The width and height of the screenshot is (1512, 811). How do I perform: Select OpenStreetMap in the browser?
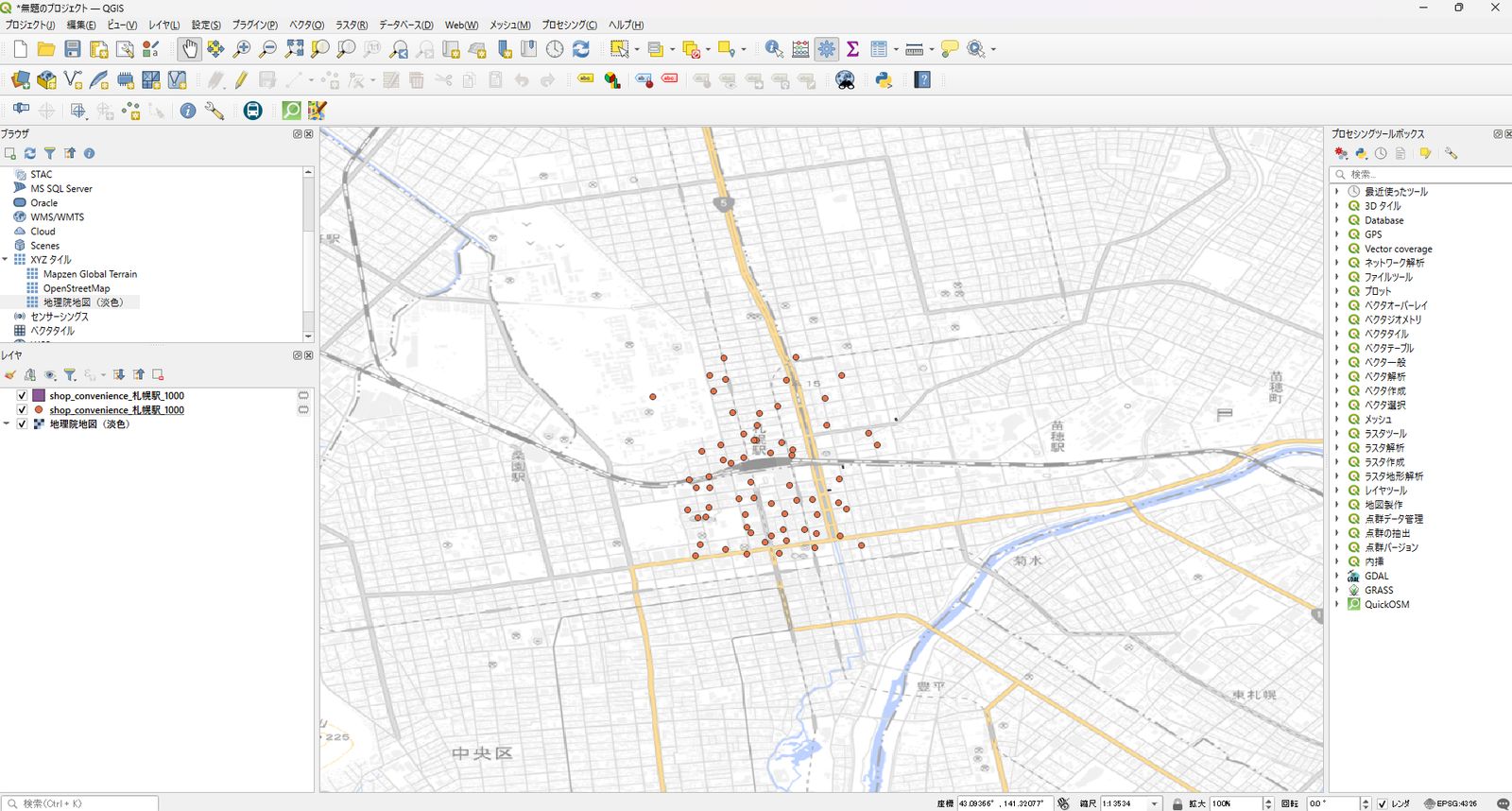(77, 288)
